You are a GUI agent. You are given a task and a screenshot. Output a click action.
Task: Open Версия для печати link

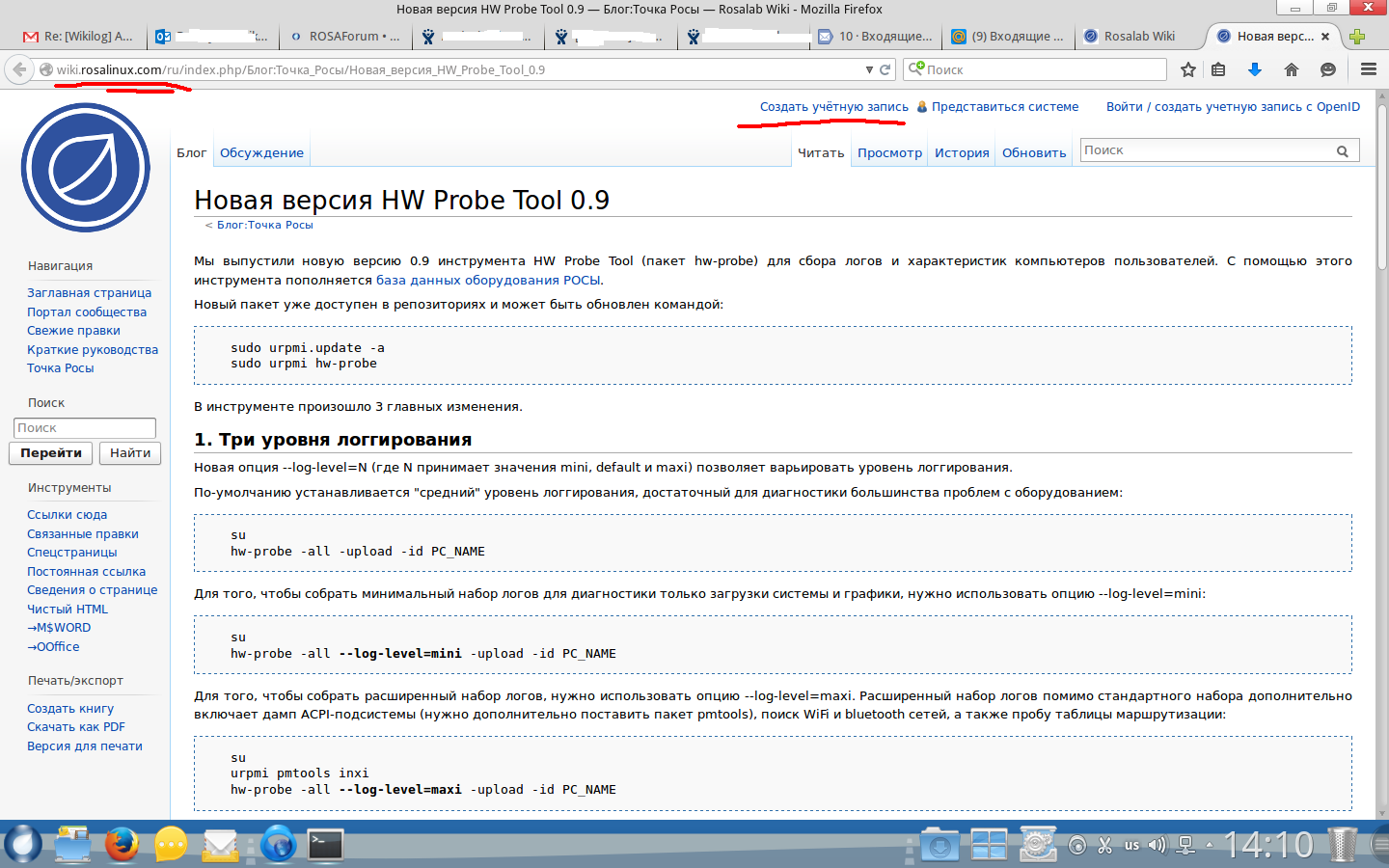85,746
